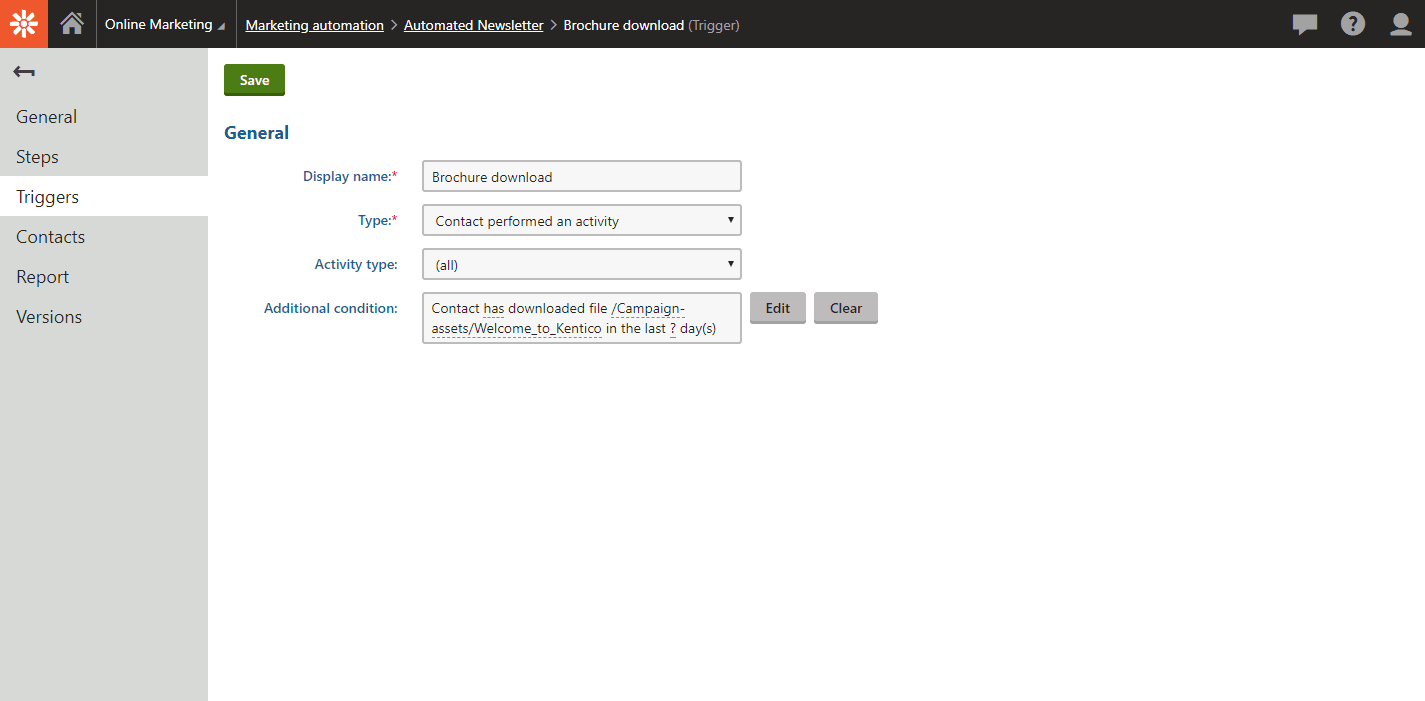Image resolution: width=1425 pixels, height=701 pixels.
Task: Open the Activity type dropdown
Action: [582, 264]
